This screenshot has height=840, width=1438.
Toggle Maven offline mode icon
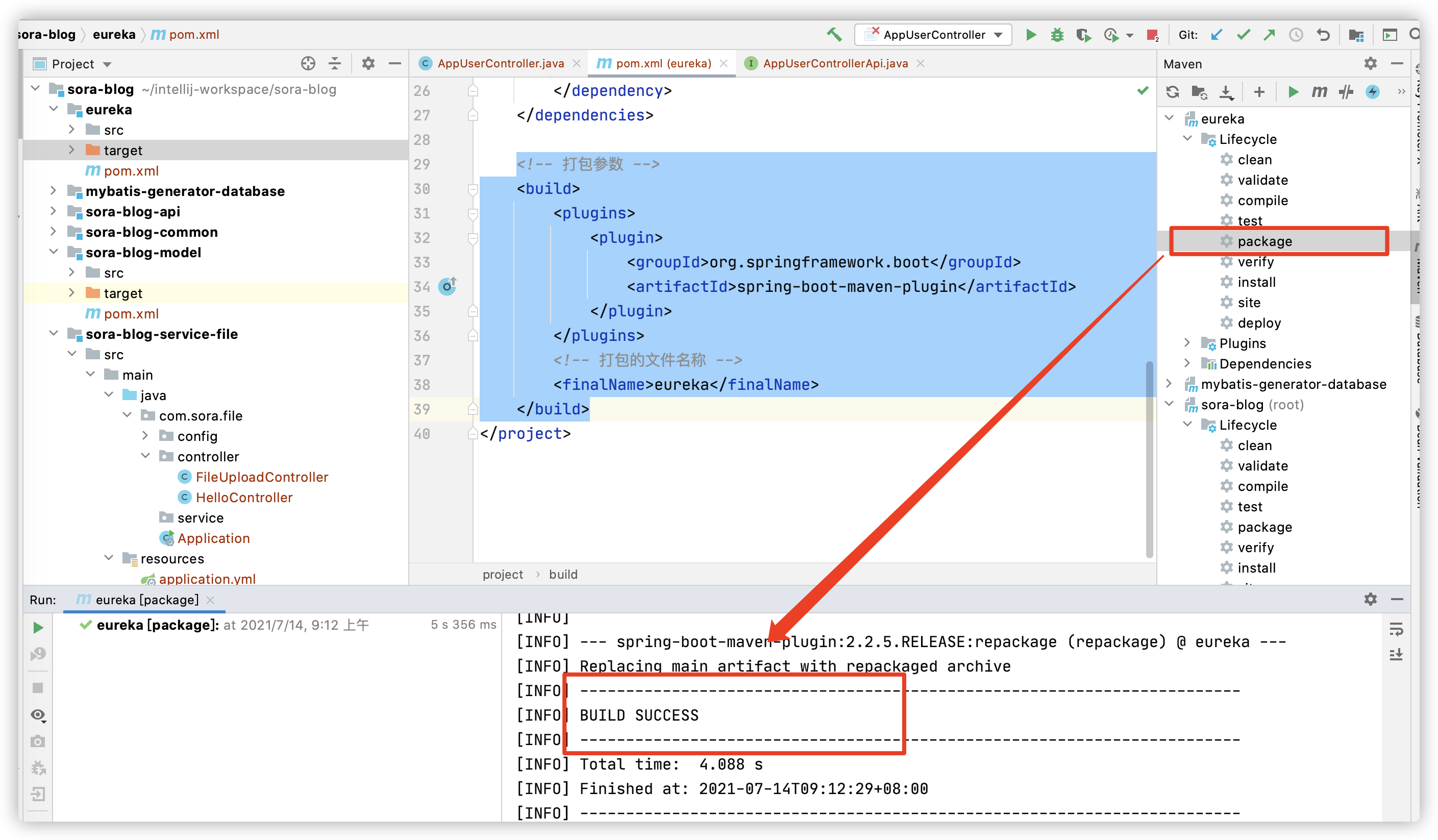(1346, 92)
